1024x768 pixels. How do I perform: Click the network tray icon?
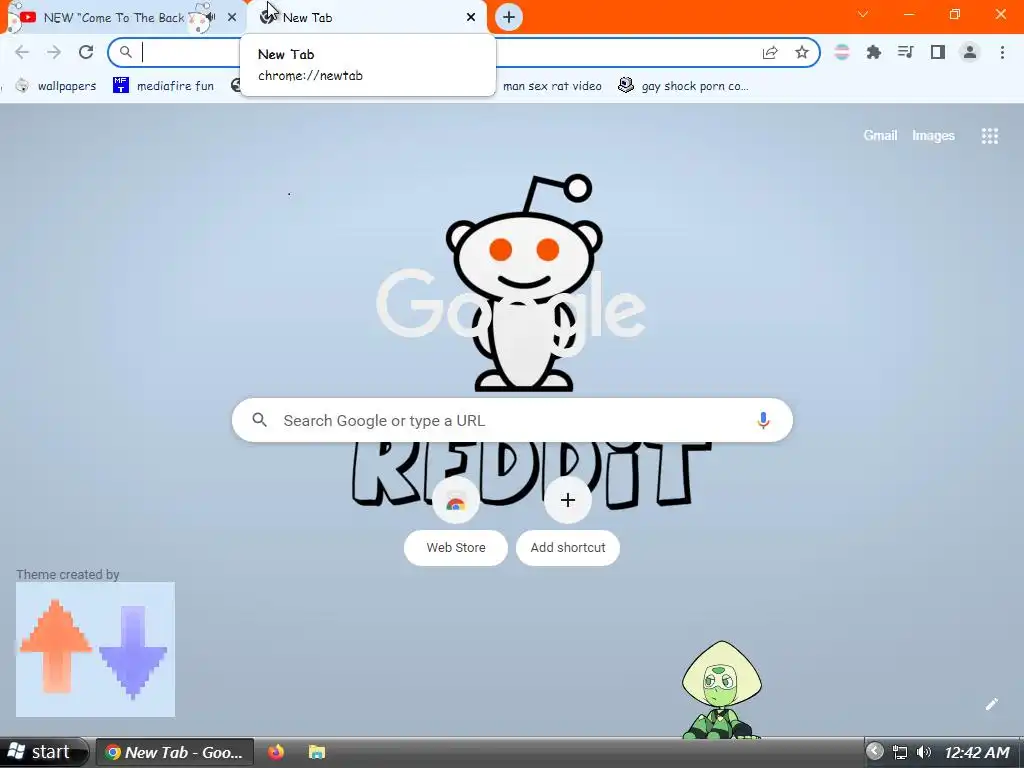coord(900,752)
